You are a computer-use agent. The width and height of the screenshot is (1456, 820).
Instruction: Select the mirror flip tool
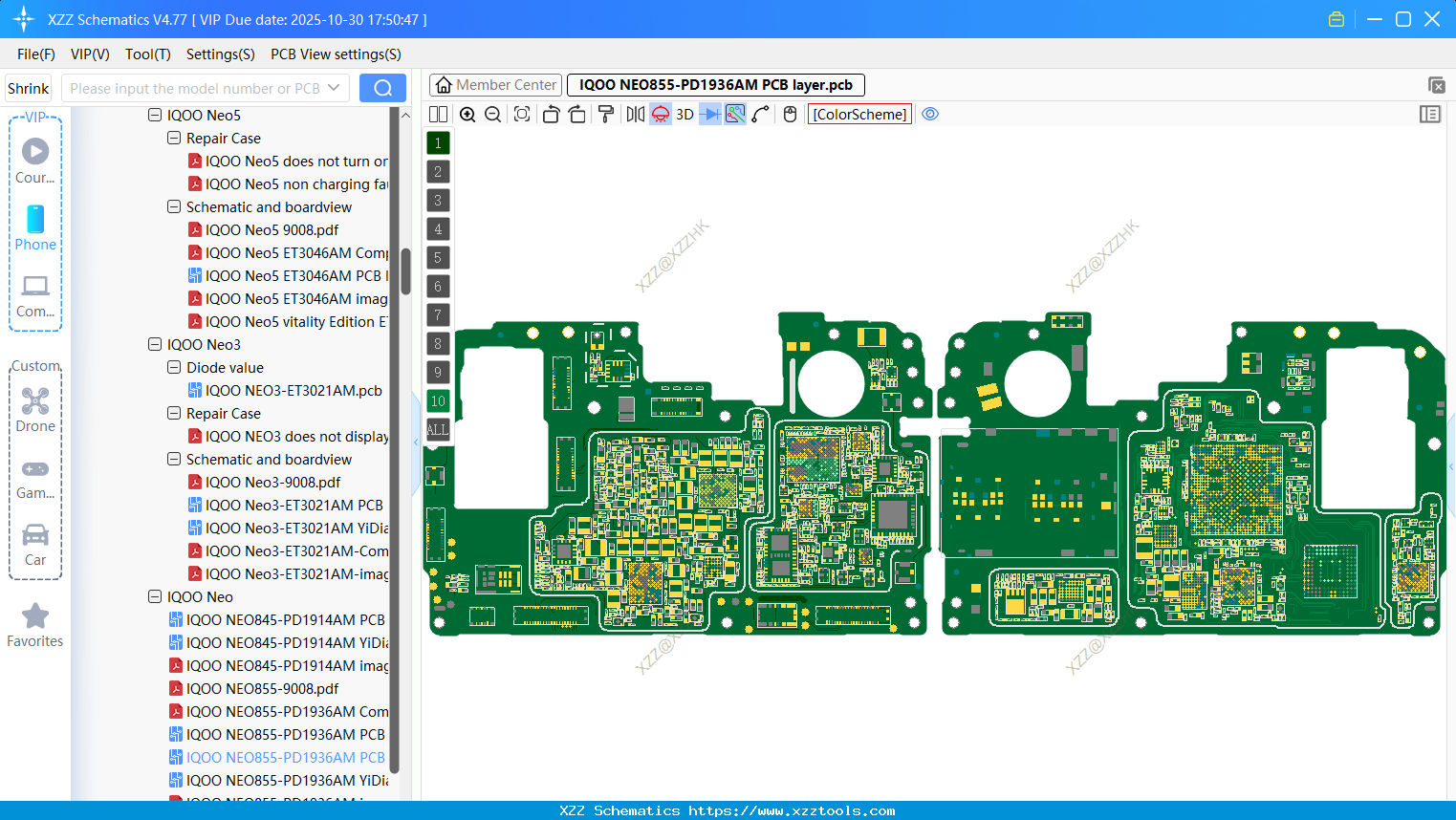click(634, 114)
